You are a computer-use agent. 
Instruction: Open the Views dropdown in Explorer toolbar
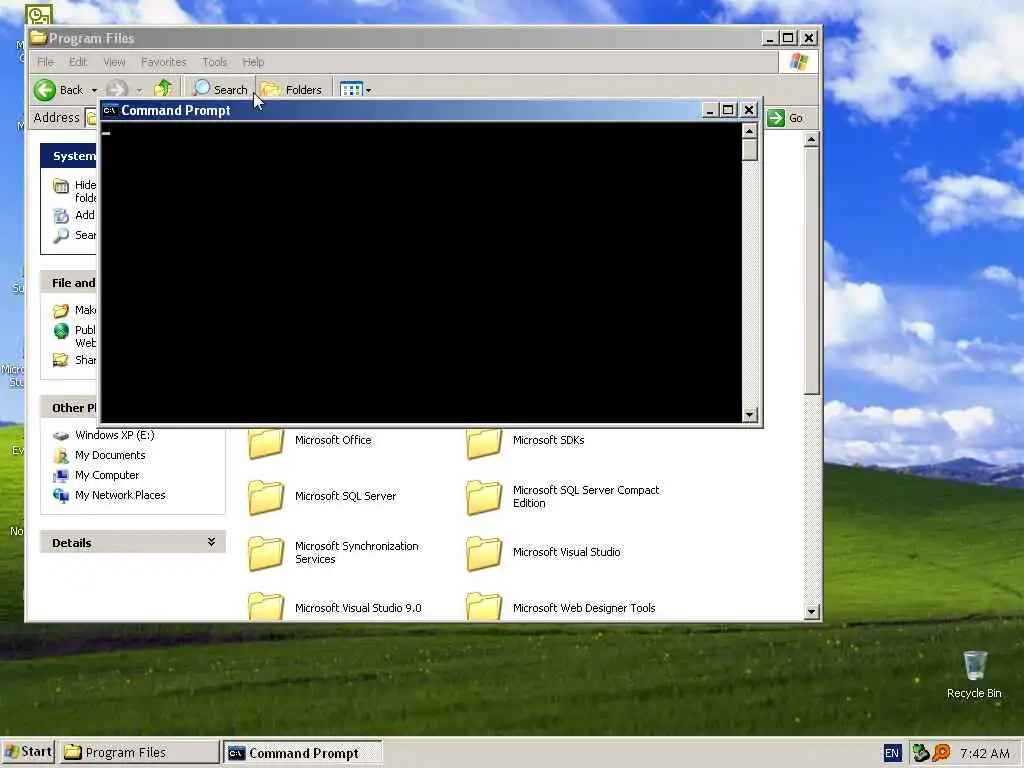pyautogui.click(x=368, y=90)
